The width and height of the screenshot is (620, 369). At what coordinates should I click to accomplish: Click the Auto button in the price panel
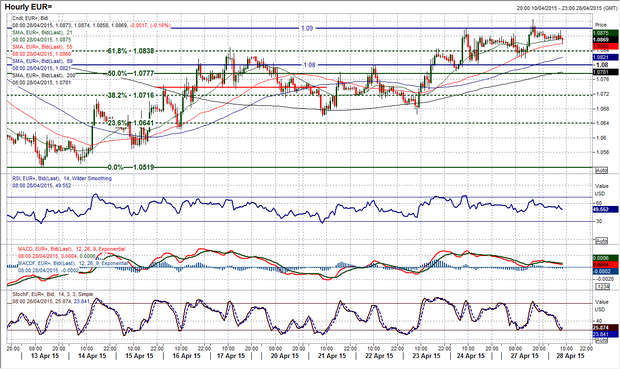click(x=601, y=170)
